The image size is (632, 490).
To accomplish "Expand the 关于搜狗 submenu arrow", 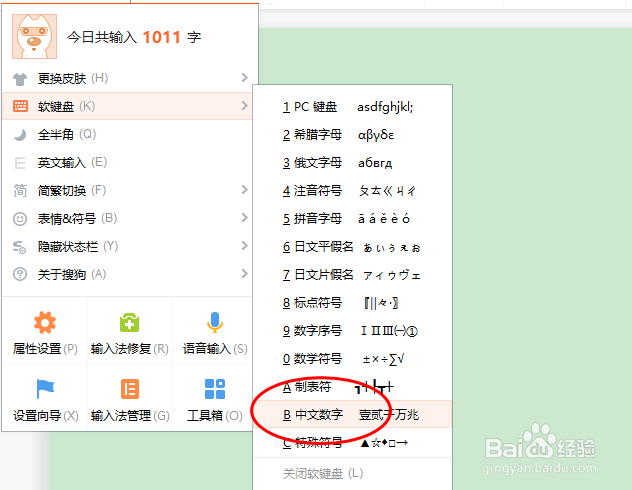I will tap(244, 274).
